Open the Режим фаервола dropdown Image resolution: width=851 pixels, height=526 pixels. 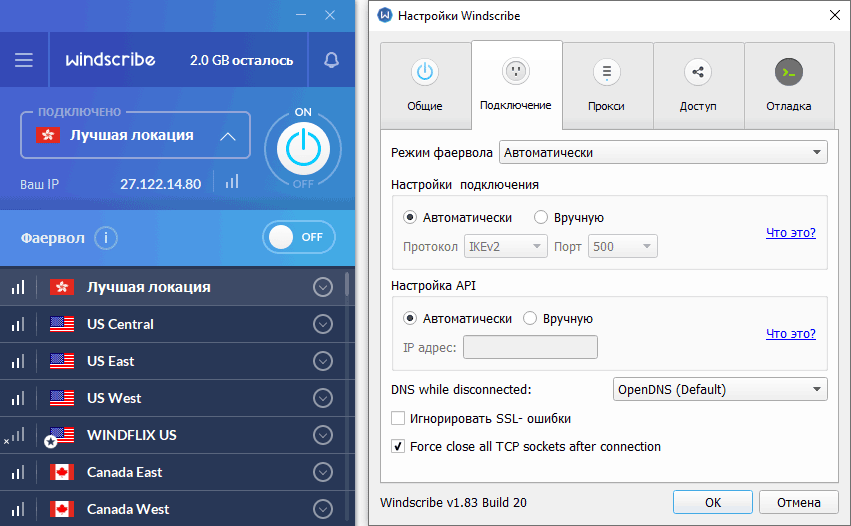(x=663, y=153)
